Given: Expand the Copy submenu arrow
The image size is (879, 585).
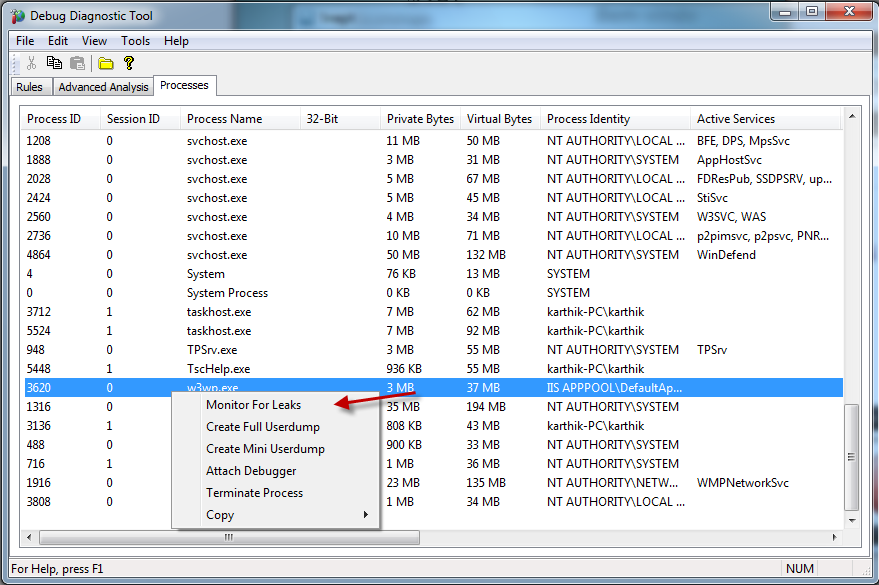Looking at the screenshot, I should (x=366, y=514).
